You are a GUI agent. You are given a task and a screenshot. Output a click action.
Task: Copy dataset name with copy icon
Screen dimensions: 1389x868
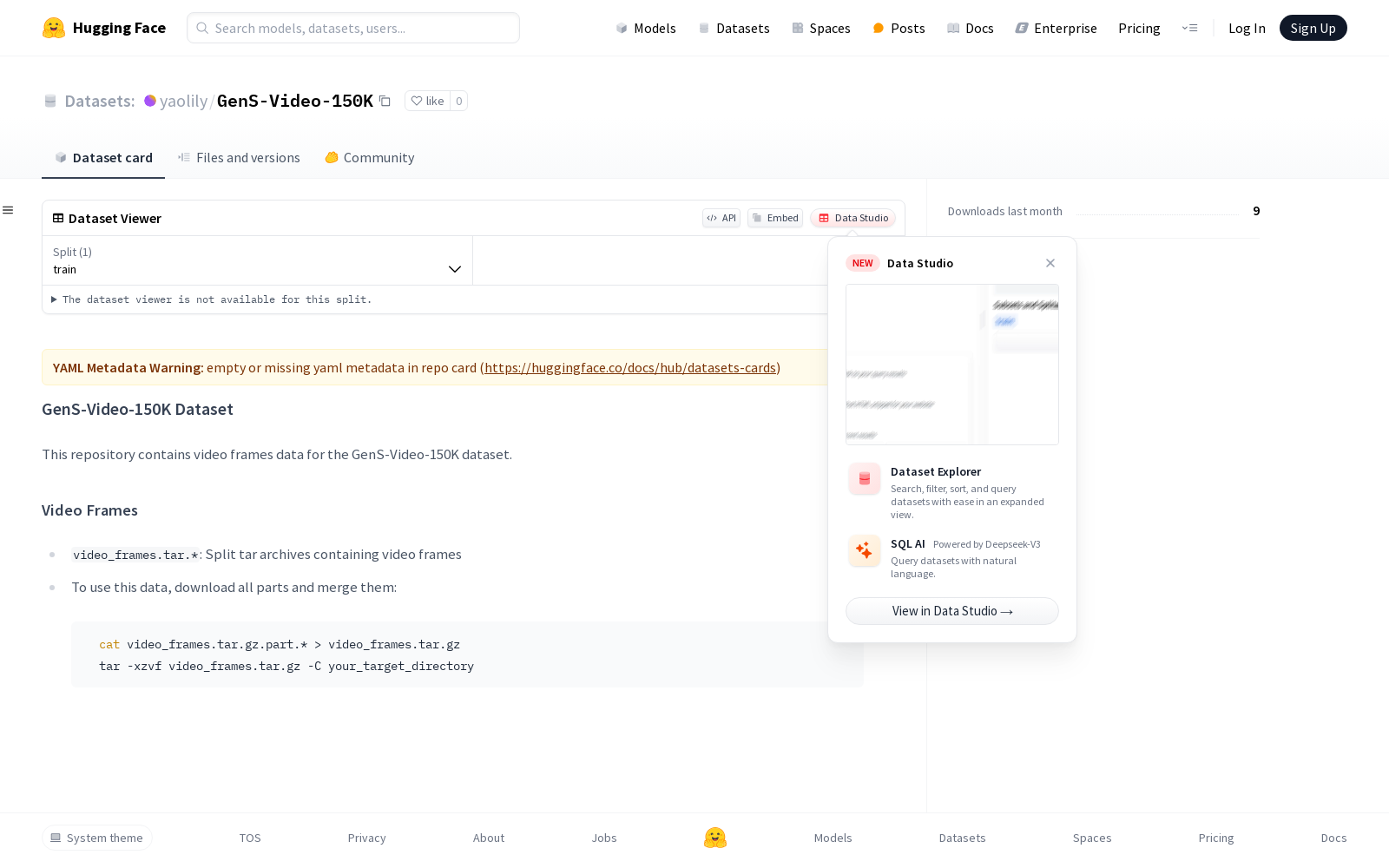pyautogui.click(x=385, y=102)
